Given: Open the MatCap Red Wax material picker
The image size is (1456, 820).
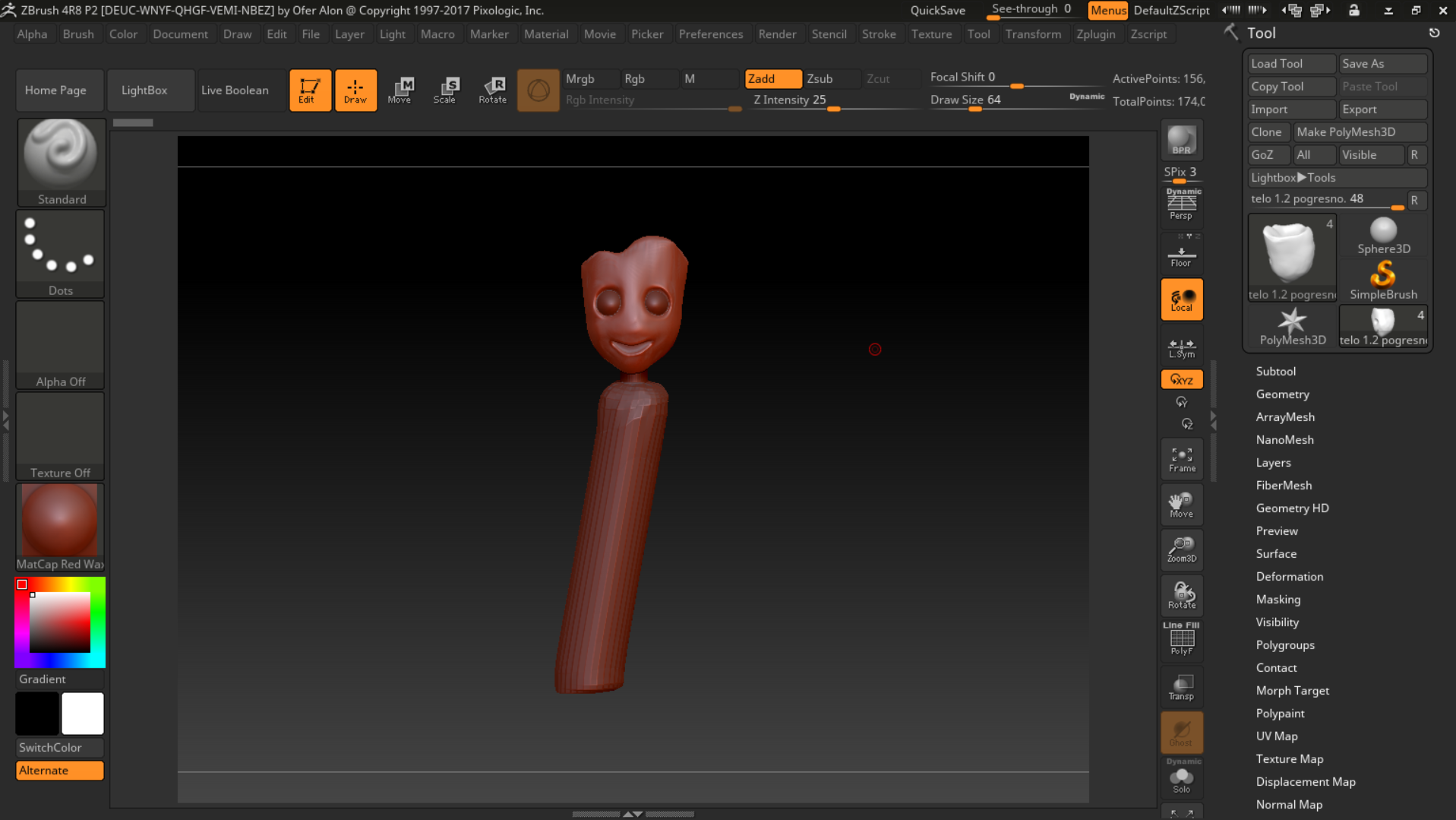Looking at the screenshot, I should tap(61, 527).
